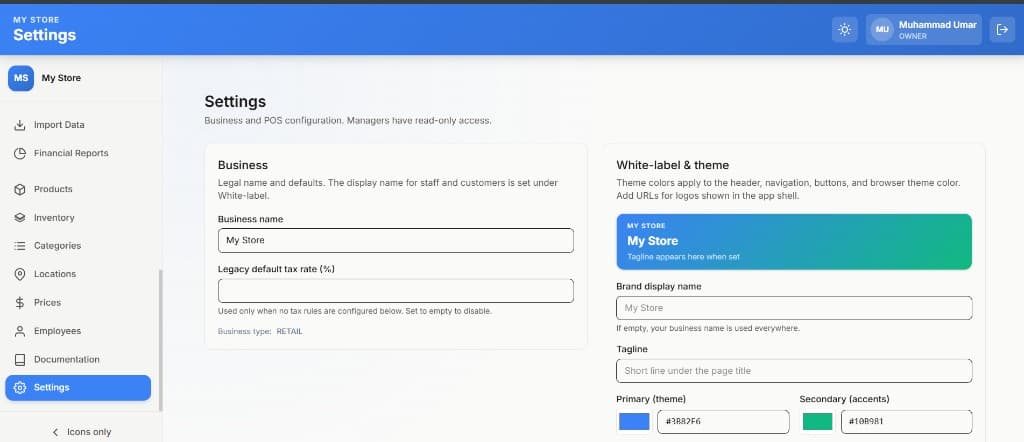The height and width of the screenshot is (442, 1024).
Task: Navigate to Inventory
Action: [78, 218]
